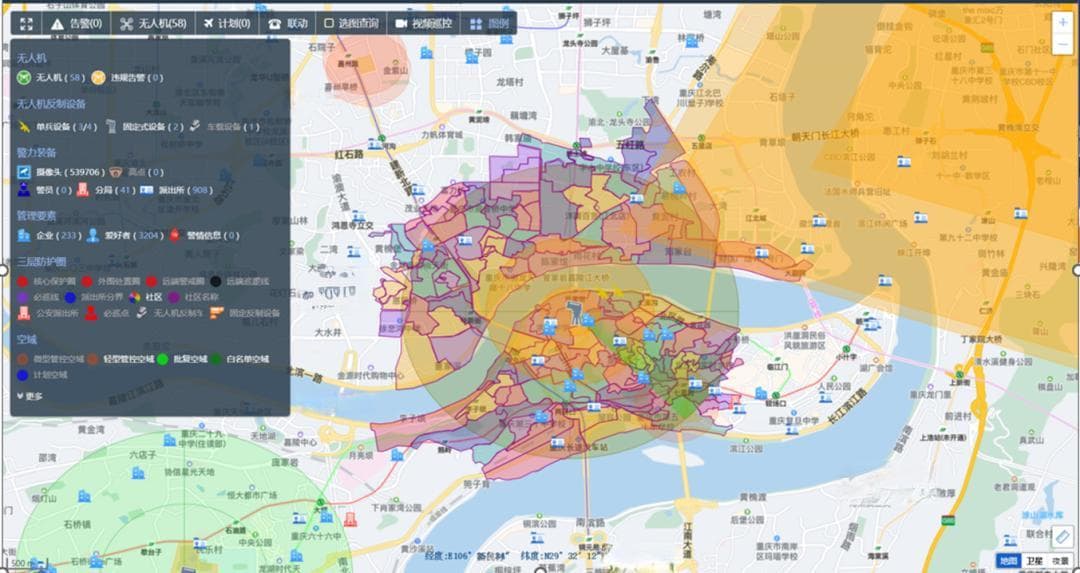Toggle the 核心保护圈 red circle layer

(x=45, y=281)
